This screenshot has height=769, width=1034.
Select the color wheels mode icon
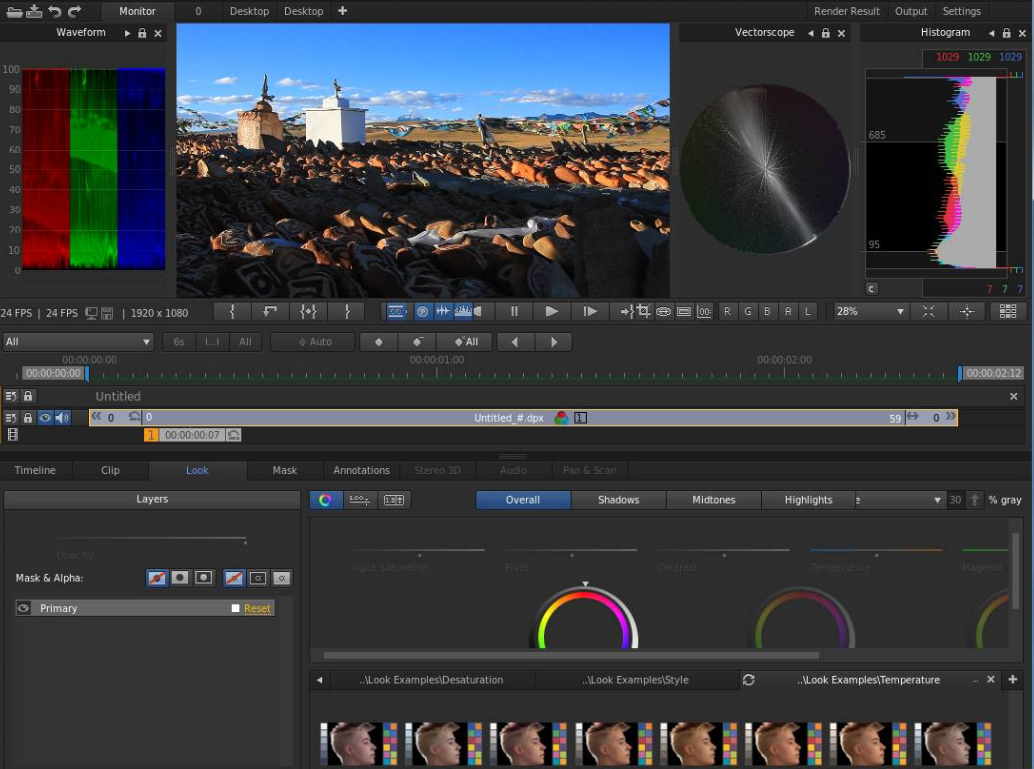(325, 500)
